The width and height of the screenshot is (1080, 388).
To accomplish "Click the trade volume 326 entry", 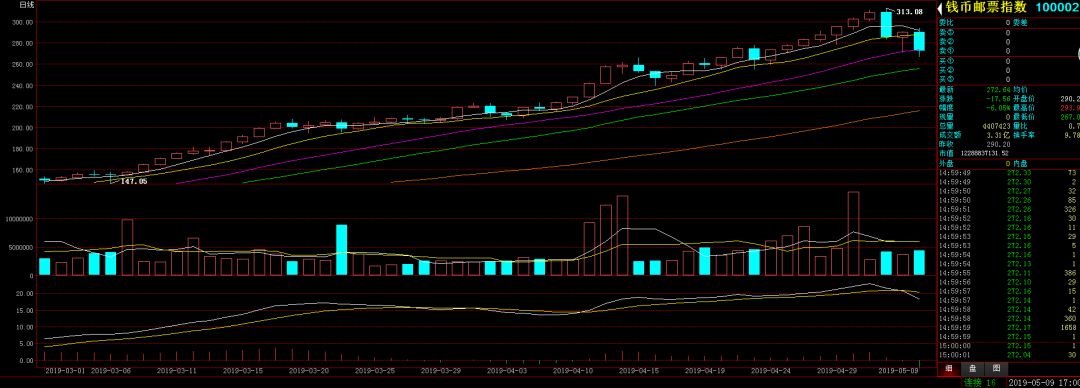I will click(x=1070, y=209).
